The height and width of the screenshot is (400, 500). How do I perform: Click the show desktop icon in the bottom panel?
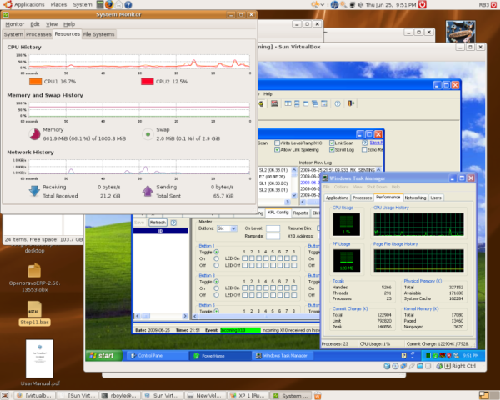pos(5,395)
